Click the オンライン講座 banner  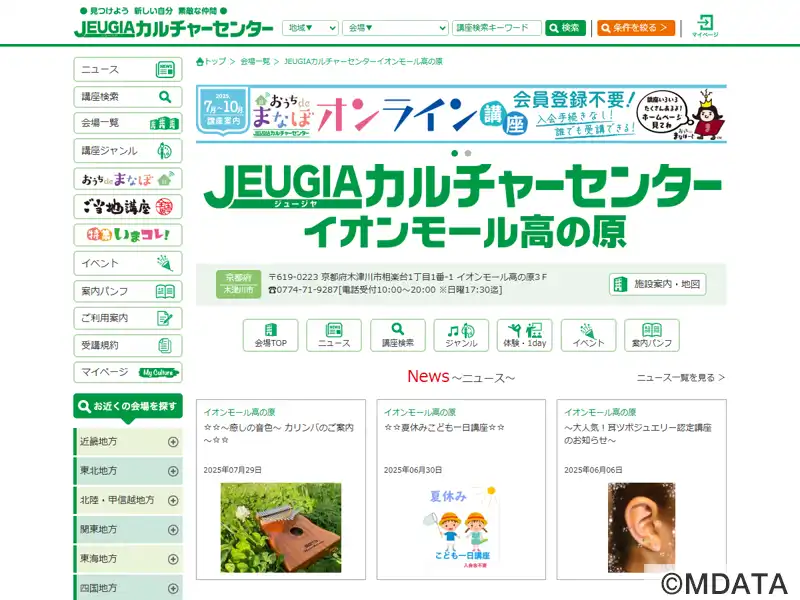pos(461,114)
